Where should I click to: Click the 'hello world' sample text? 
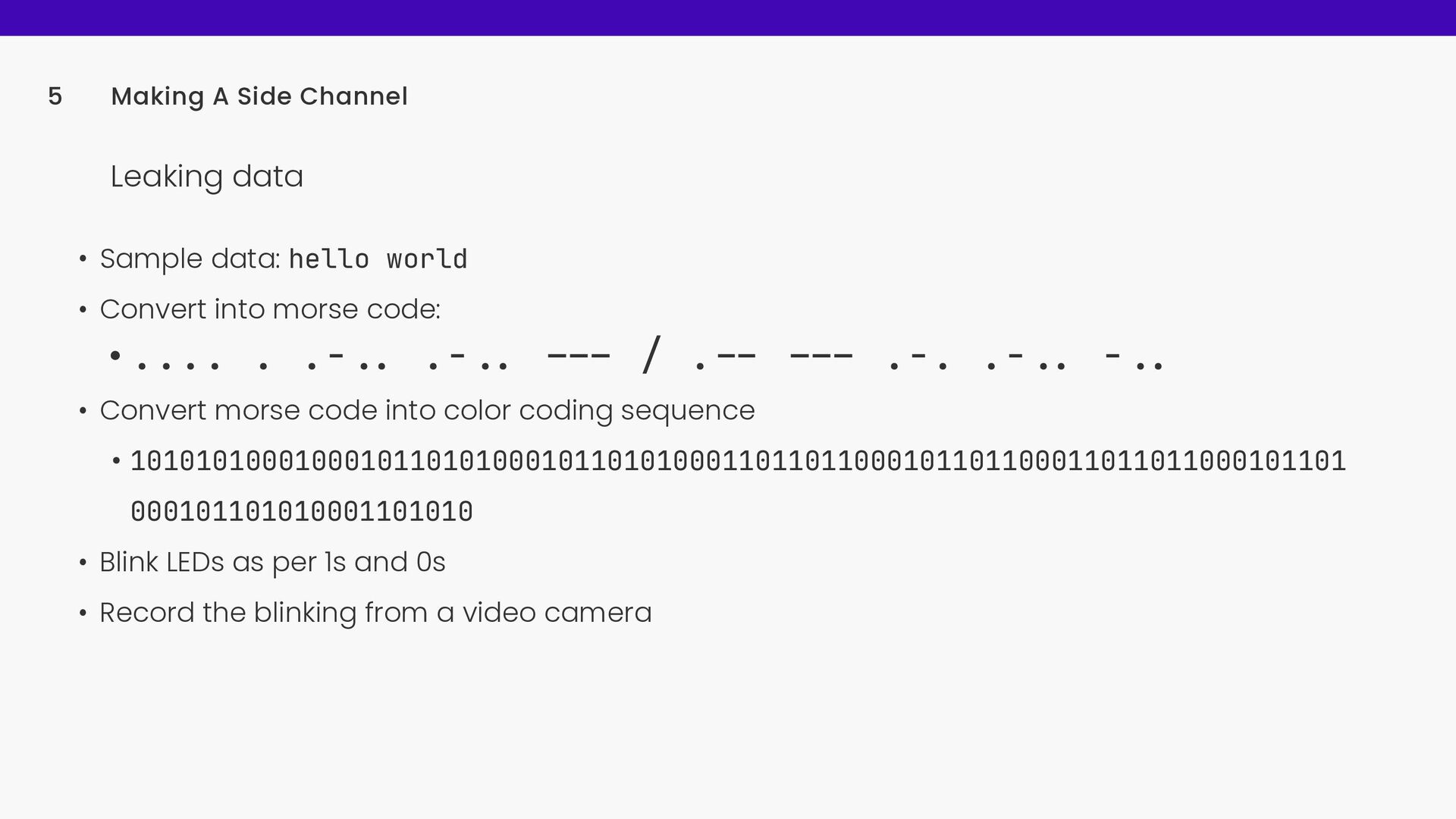(378, 259)
